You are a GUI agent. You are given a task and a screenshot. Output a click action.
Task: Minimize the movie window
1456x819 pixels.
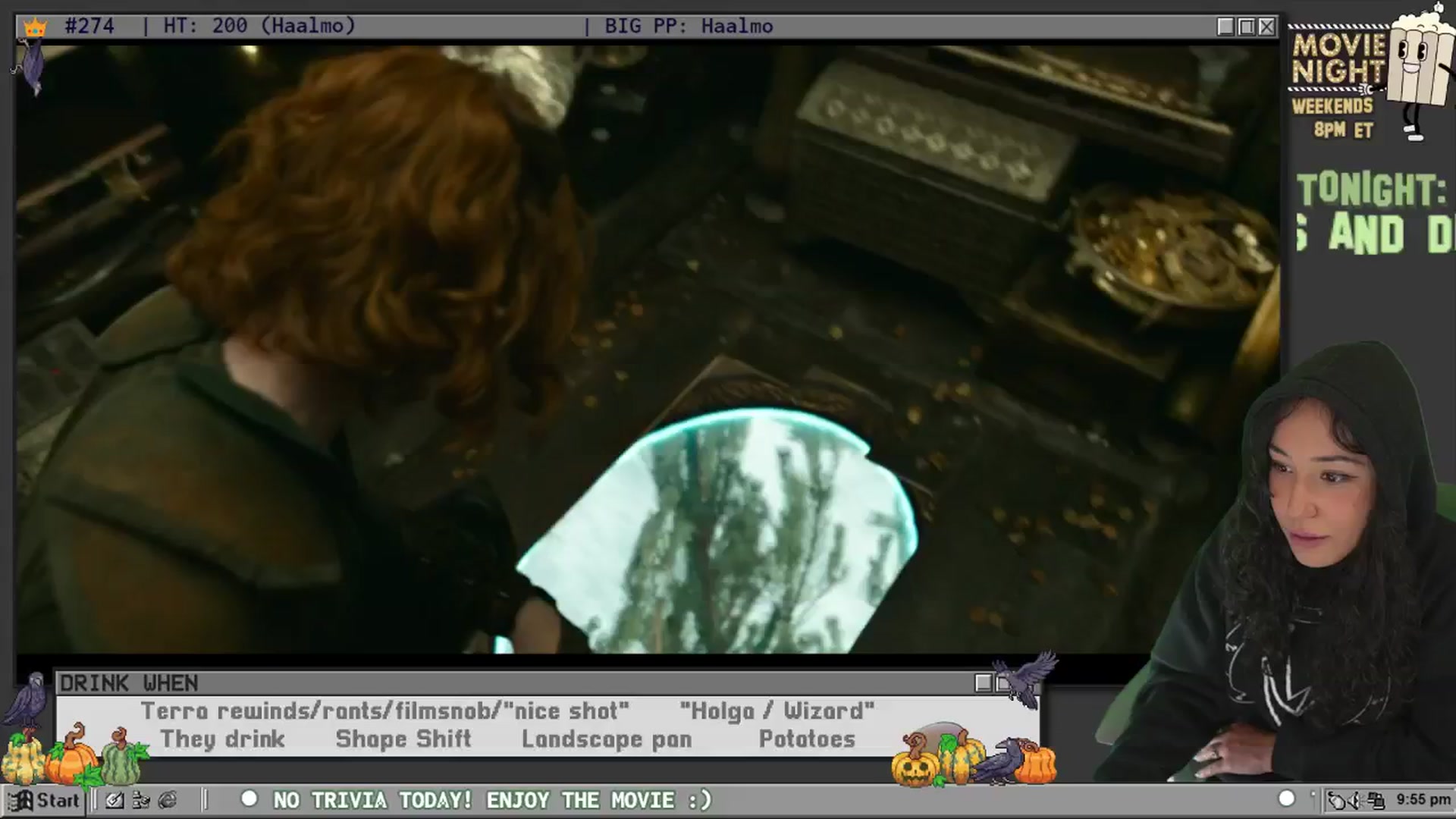click(1225, 27)
